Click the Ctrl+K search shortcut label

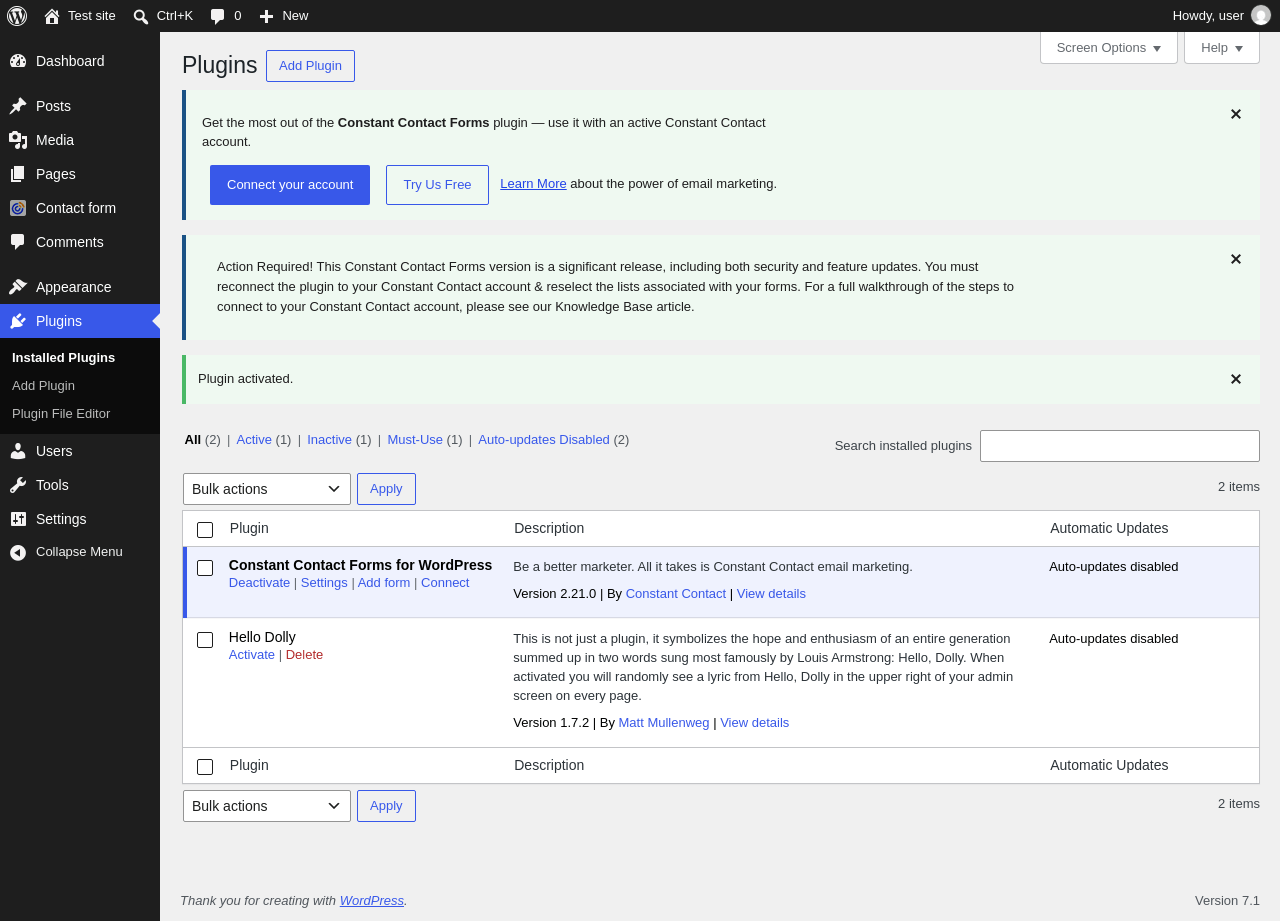(x=175, y=16)
